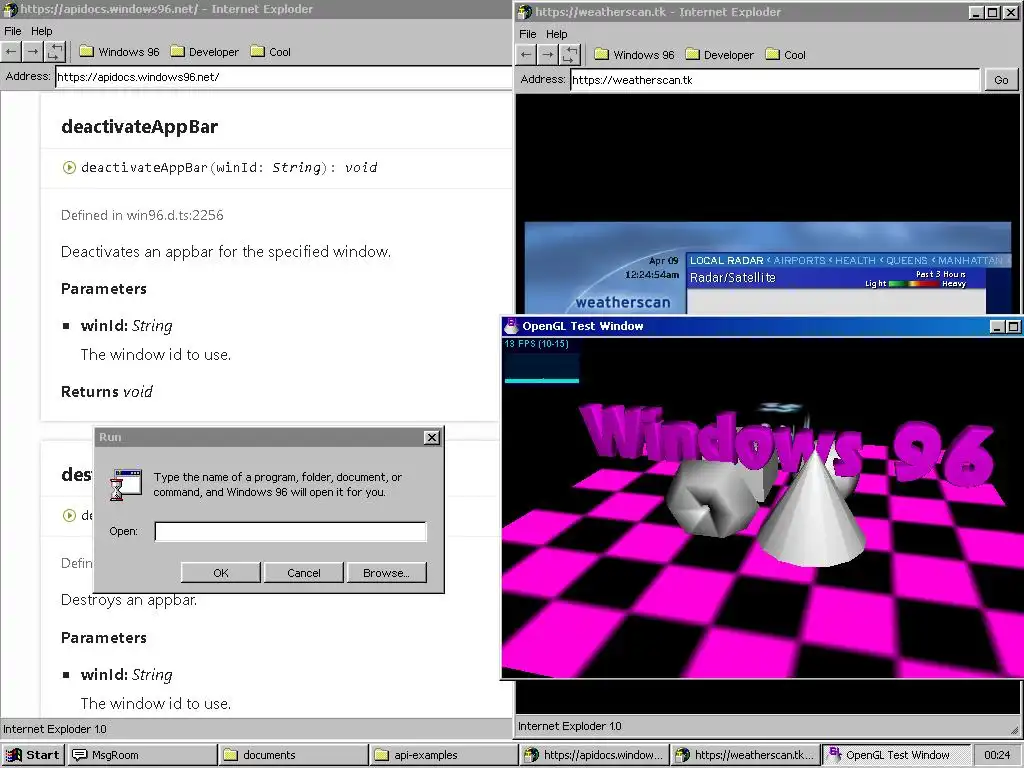Click HEALTH in weatherscan banner
Viewport: 1024px width, 768px height.
click(x=855, y=261)
